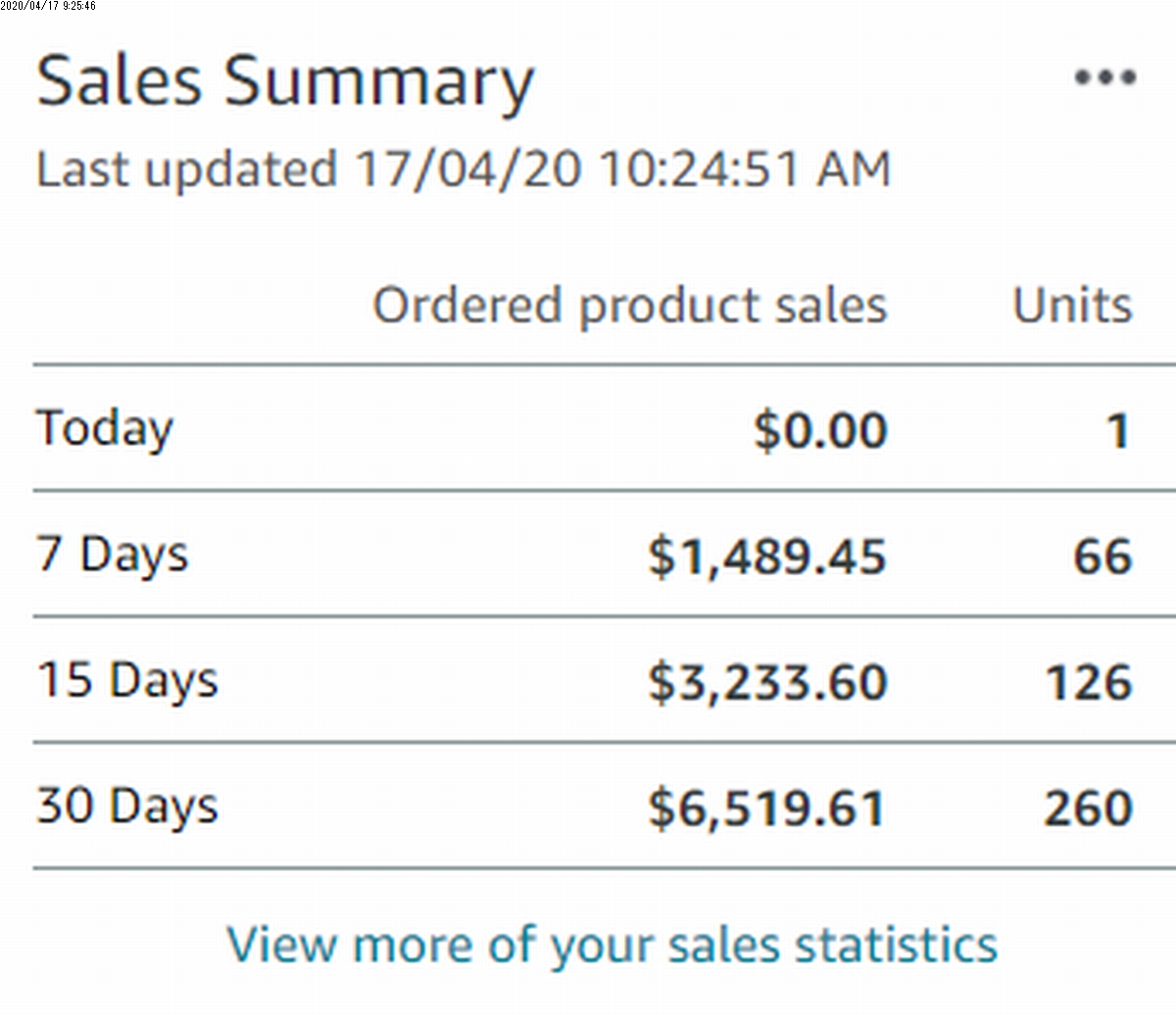This screenshot has height=1015, width=1176.
Task: Click the Ordered product sales column header
Action: [x=630, y=306]
